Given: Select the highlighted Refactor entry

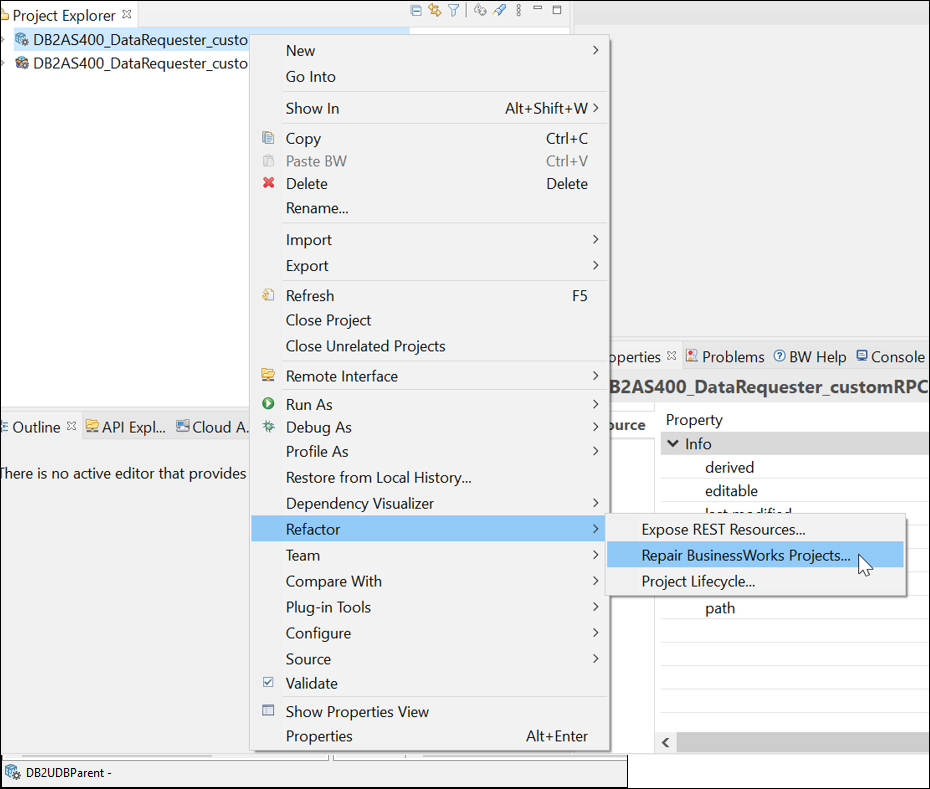Looking at the screenshot, I should (430, 529).
